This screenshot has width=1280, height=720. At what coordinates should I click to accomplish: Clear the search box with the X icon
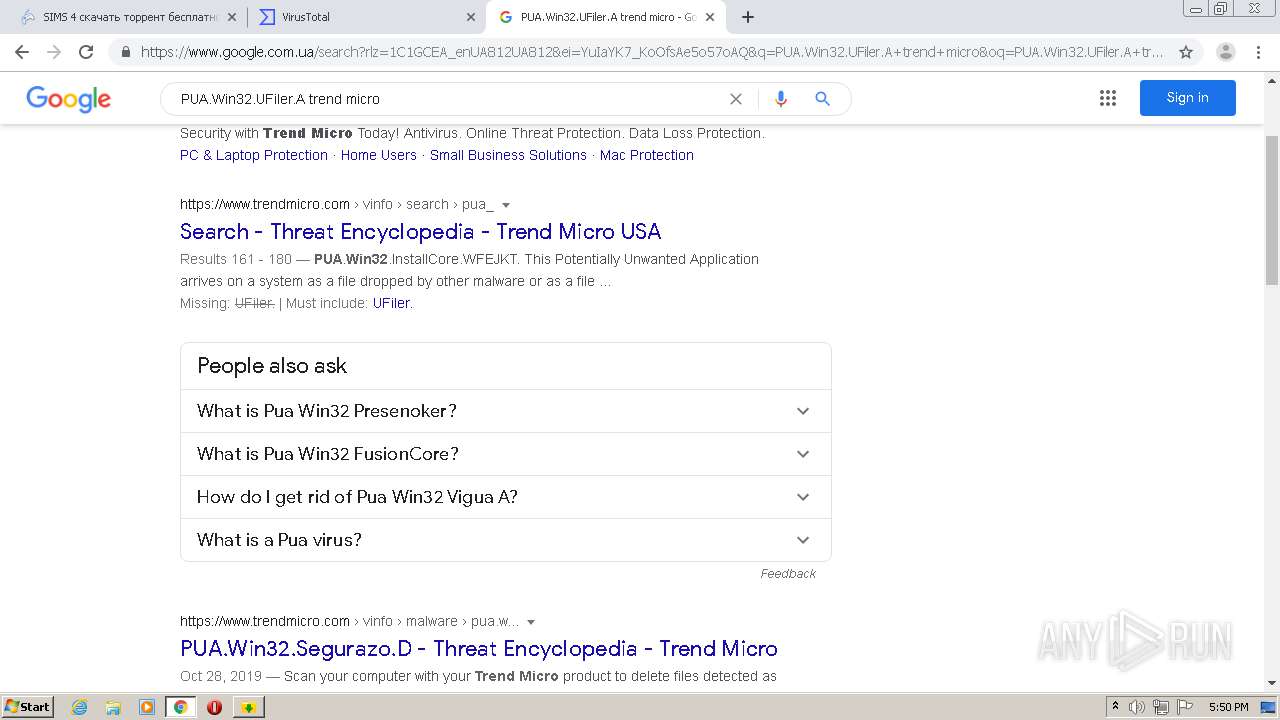[736, 99]
